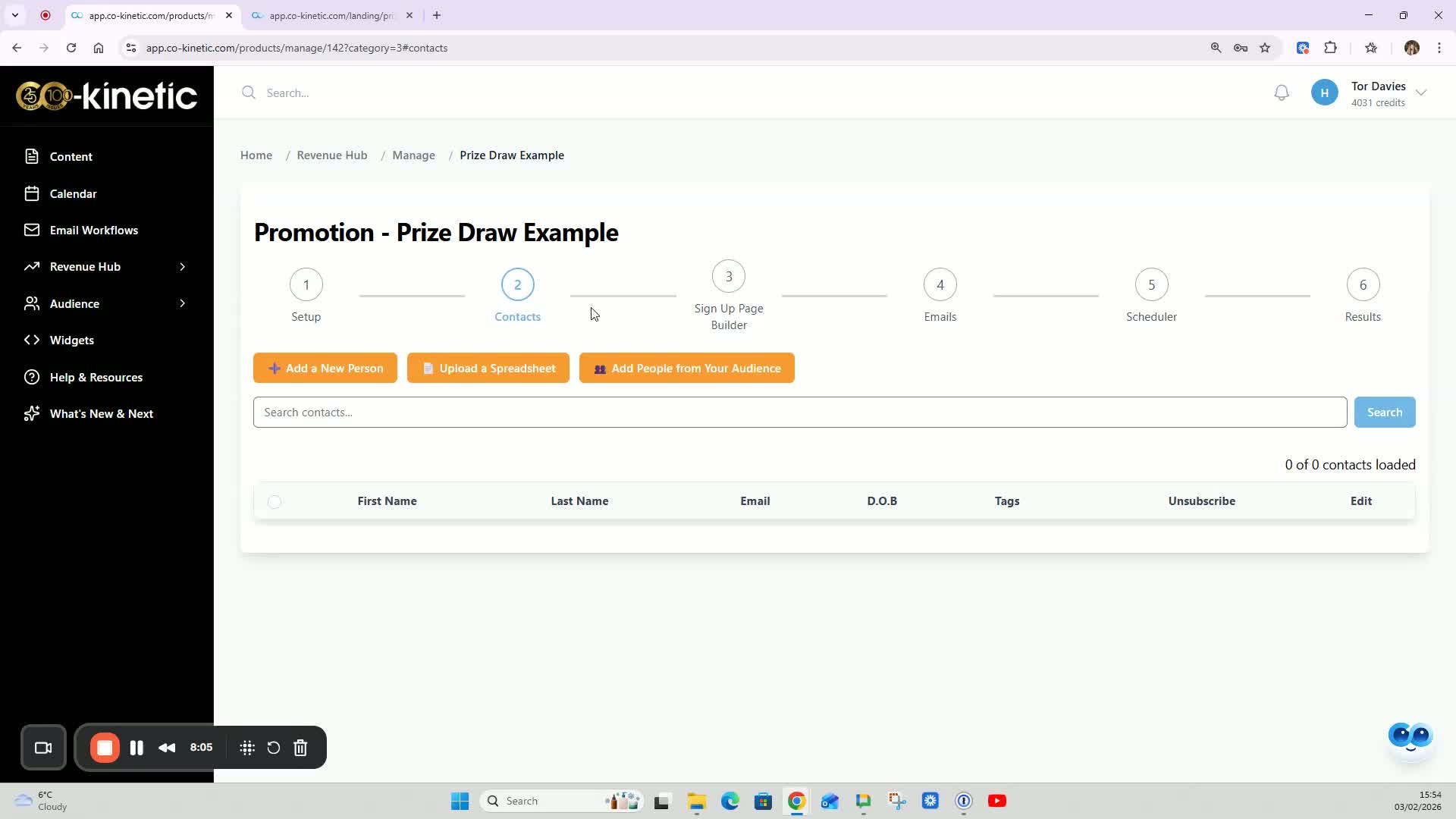The image size is (1456, 819).
Task: Click Add a New Person button
Action: pyautogui.click(x=325, y=369)
